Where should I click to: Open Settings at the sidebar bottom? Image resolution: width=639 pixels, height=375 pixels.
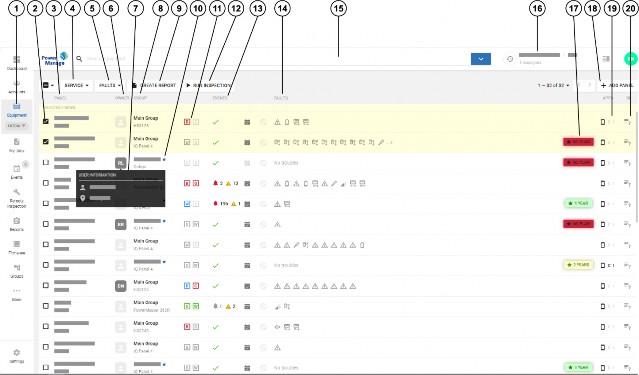tap(16, 356)
